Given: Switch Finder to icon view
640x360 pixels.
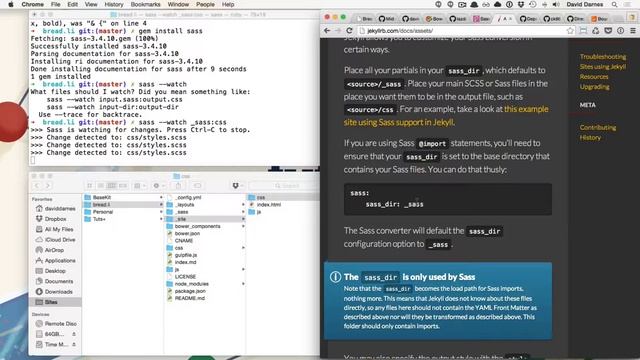Looking at the screenshot, I should point(90,186).
